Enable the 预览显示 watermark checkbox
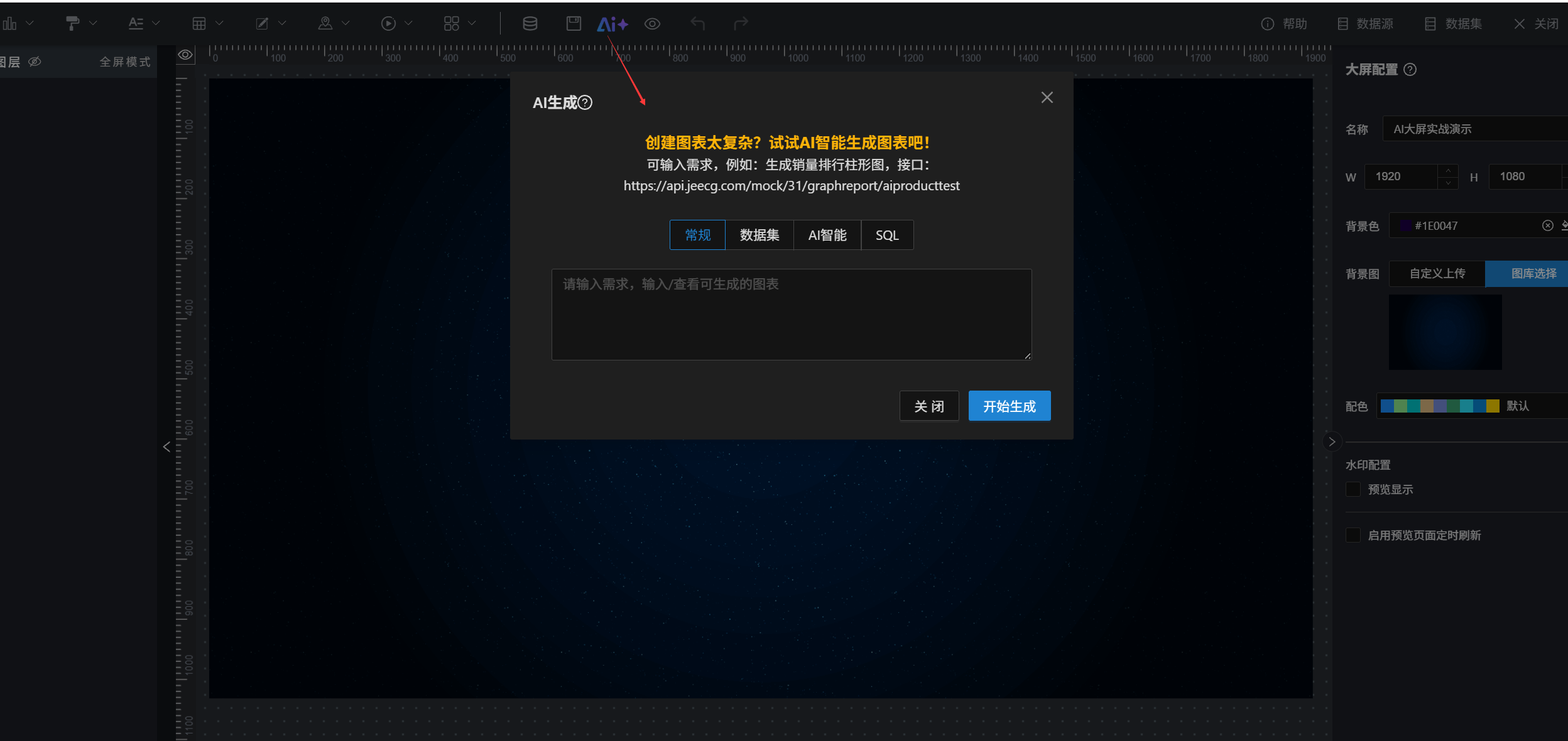This screenshot has height=741, width=1568. click(x=1353, y=489)
